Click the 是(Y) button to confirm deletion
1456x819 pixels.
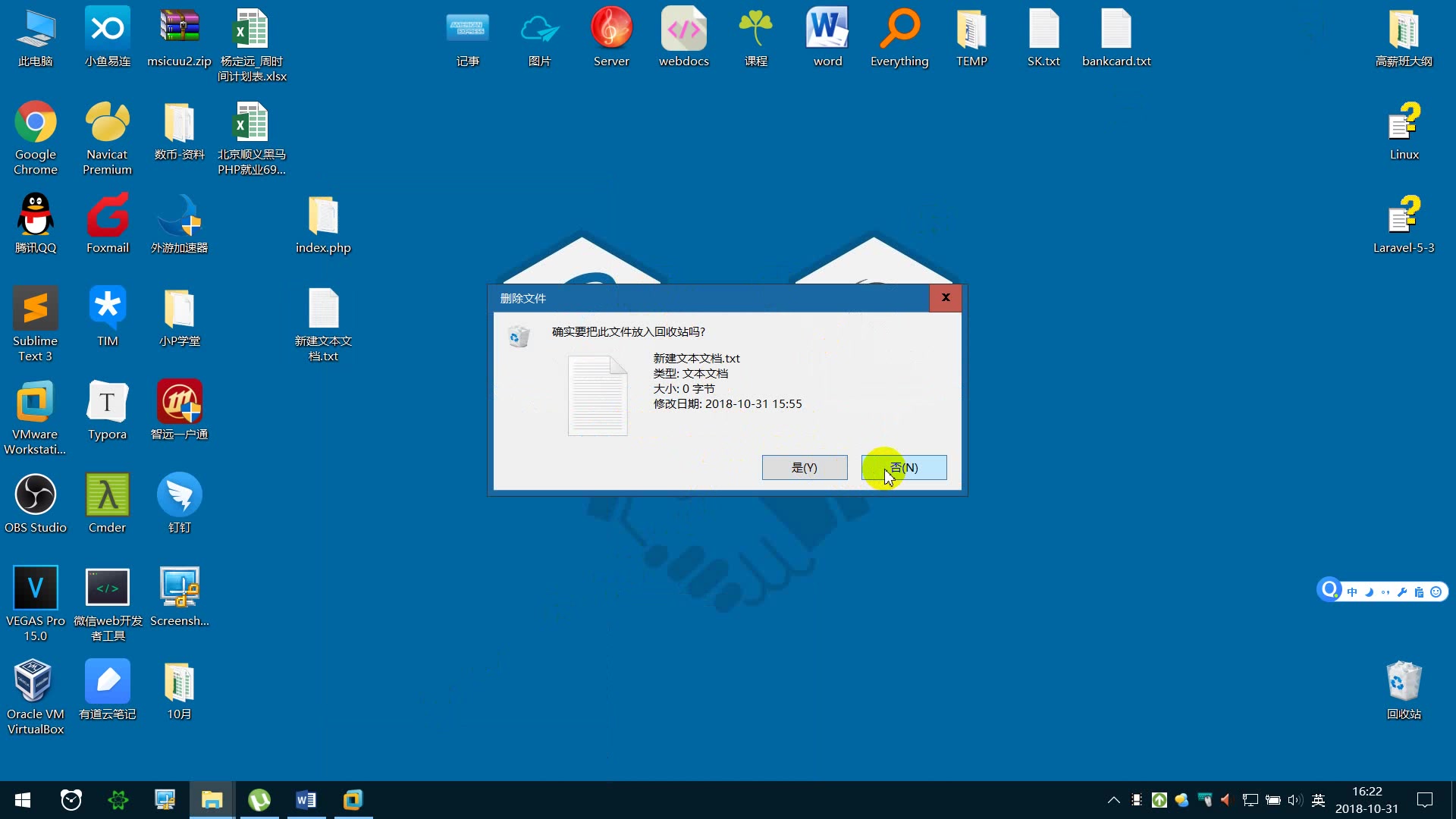[x=805, y=467]
